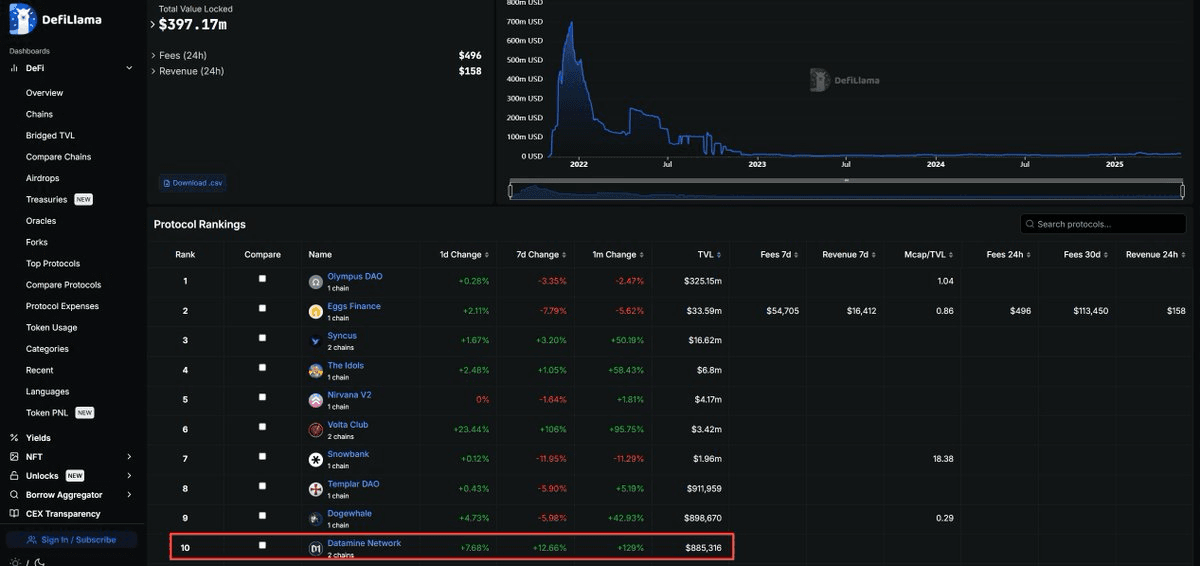
Task: Tick the compare checkbox for Syncus
Action: (262, 338)
